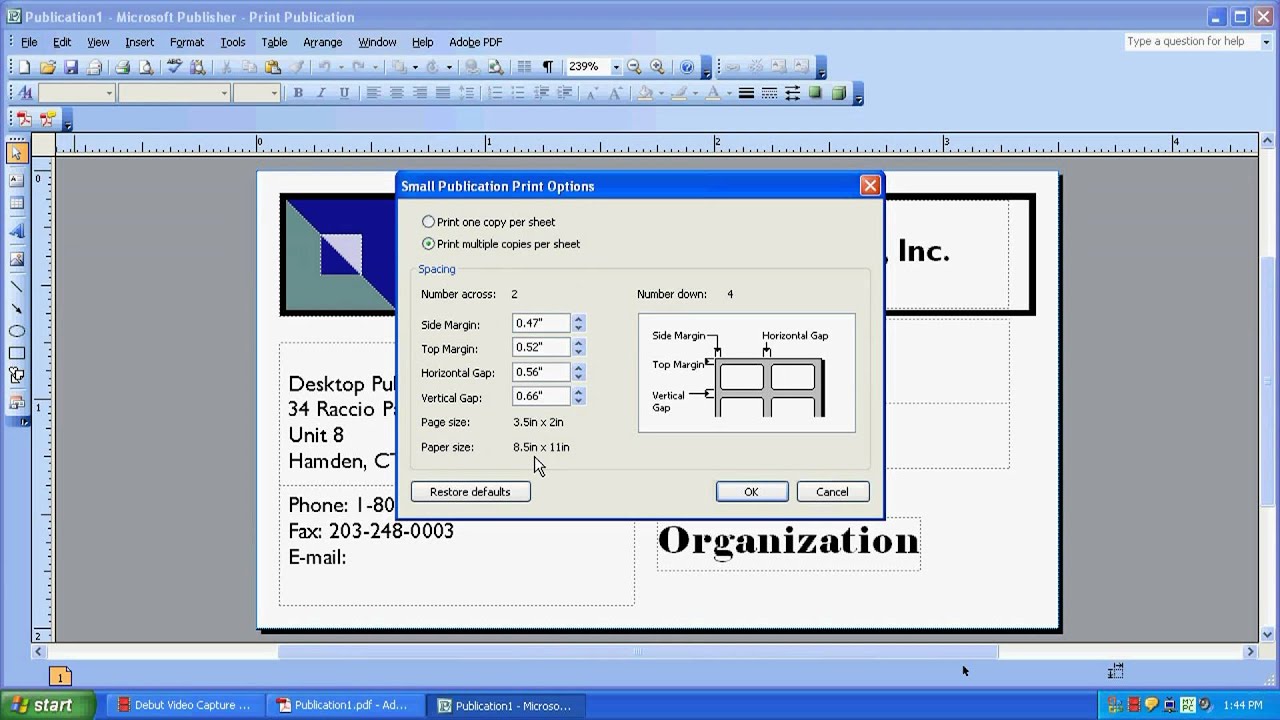Click the Open folder toolbar icon
The height and width of the screenshot is (720, 1280).
pyautogui.click(x=47, y=67)
